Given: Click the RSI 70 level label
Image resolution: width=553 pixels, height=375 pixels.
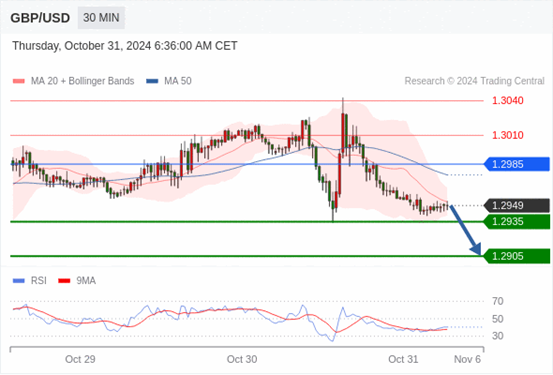Looking at the screenshot, I should coord(498,301).
